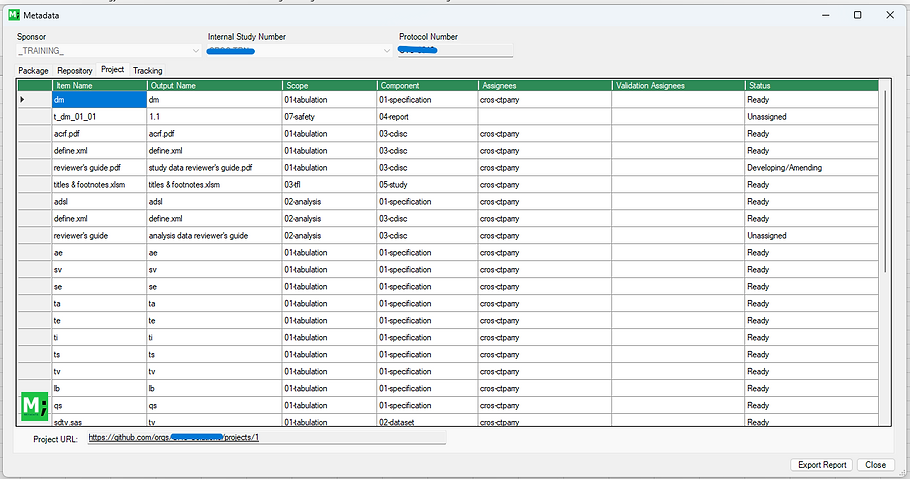Image resolution: width=910 pixels, height=479 pixels.
Task: Select the titles & footnotes.xlsm item name cell
Action: pos(99,185)
